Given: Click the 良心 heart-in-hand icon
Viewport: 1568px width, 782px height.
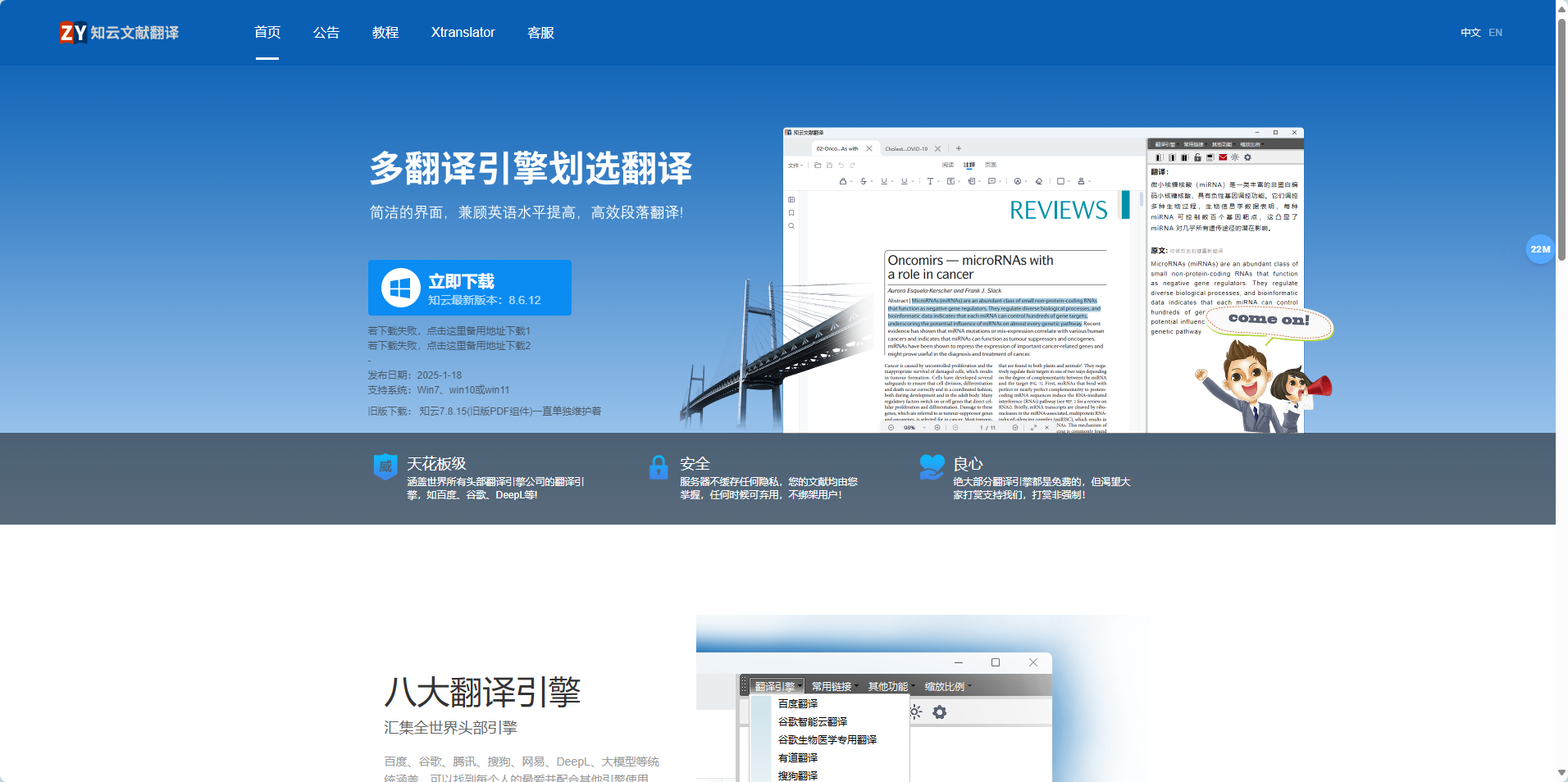Looking at the screenshot, I should (932, 466).
